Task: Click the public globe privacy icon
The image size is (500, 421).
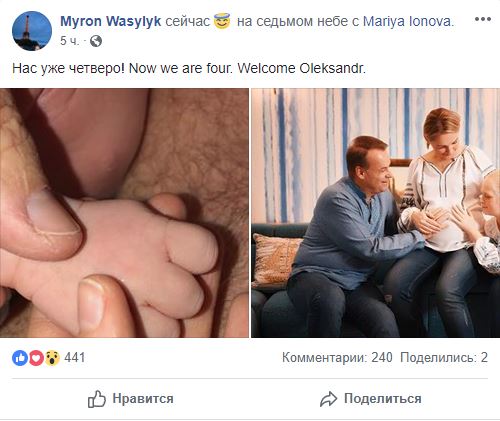Action: coord(96,41)
